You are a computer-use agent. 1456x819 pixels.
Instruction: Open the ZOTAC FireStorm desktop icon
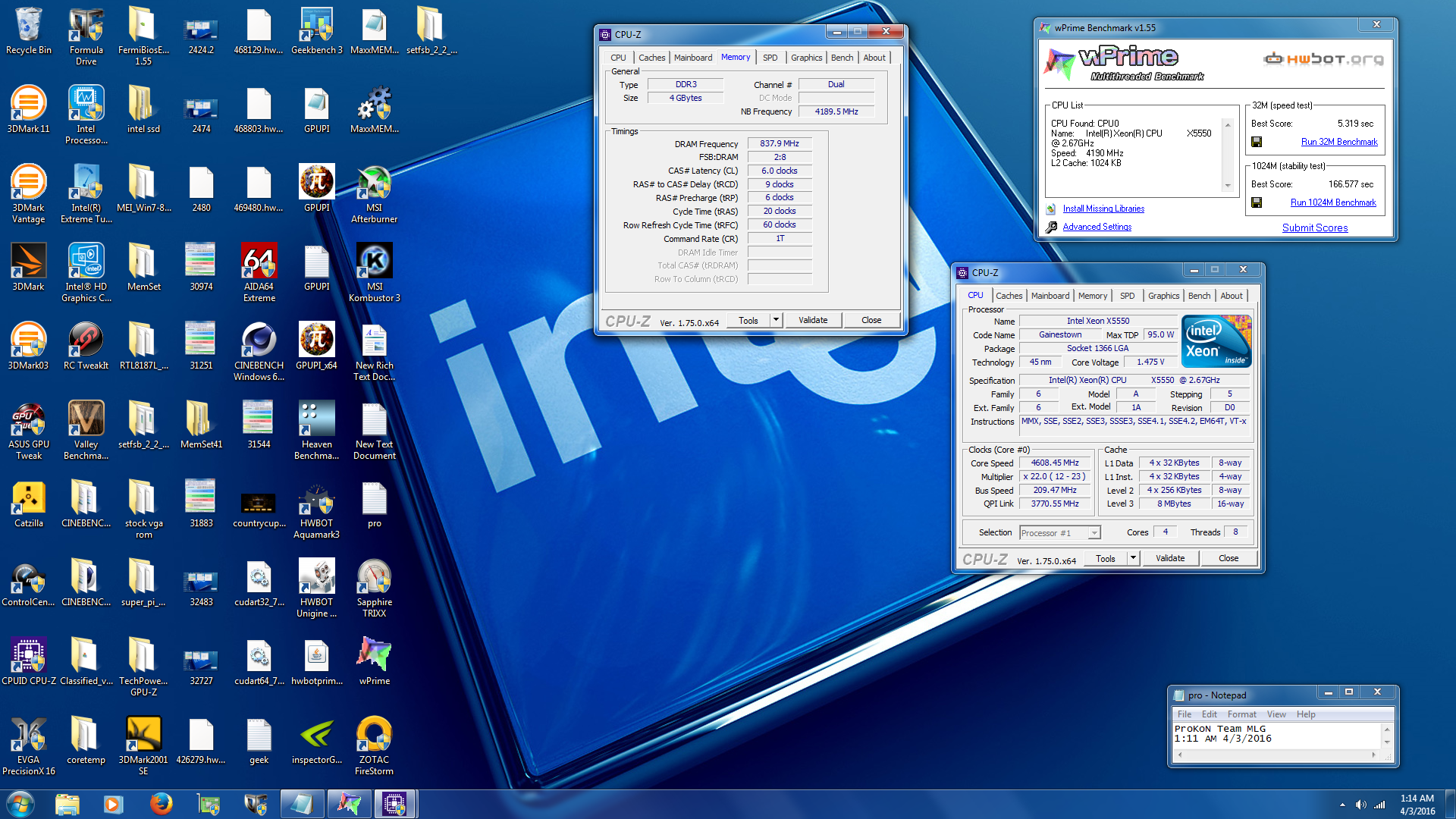pyautogui.click(x=375, y=746)
